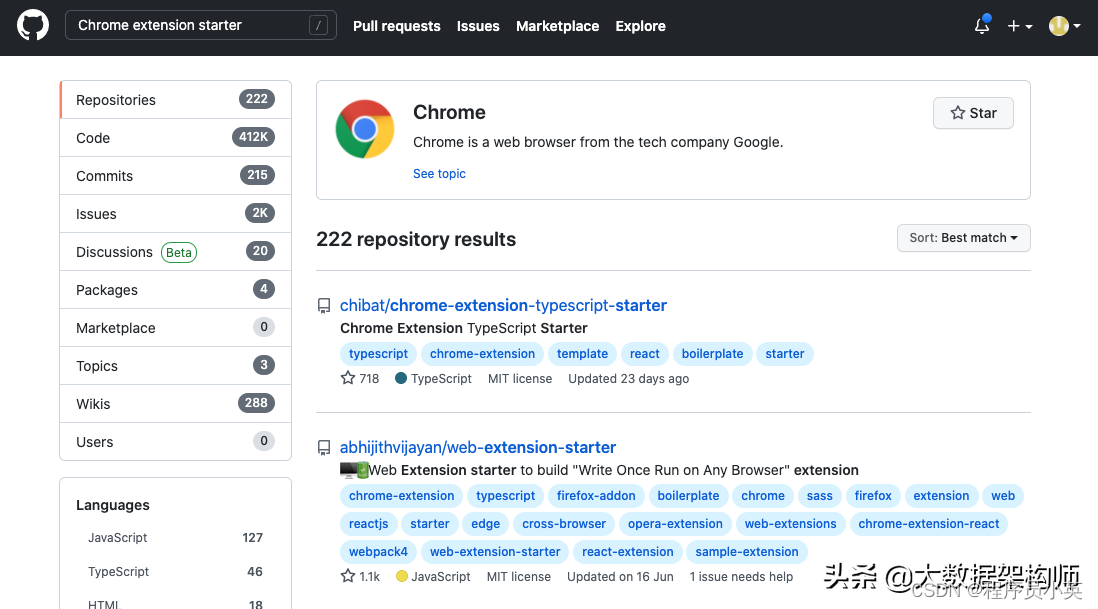This screenshot has height=609, width=1098.
Task: Filter by JavaScript language
Action: point(175,538)
